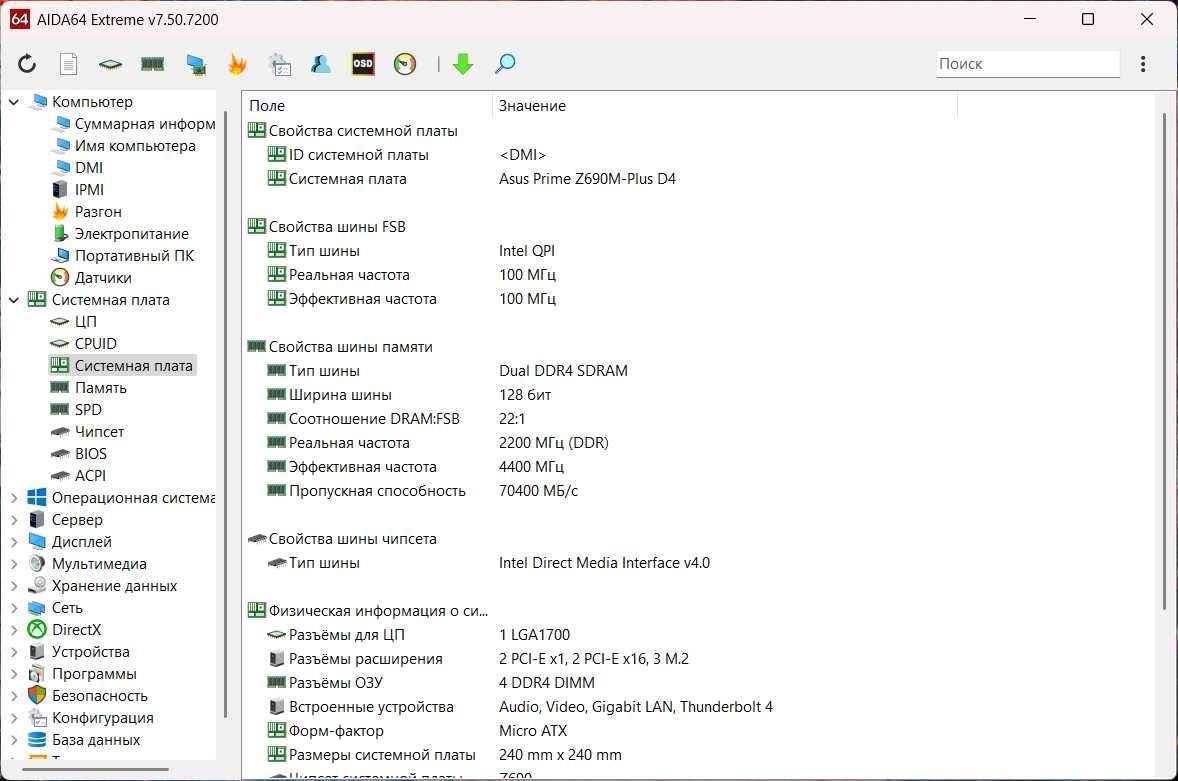Image resolution: width=1178 pixels, height=781 pixels.
Task: Click the Форм-фактор row
Action: pos(698,731)
